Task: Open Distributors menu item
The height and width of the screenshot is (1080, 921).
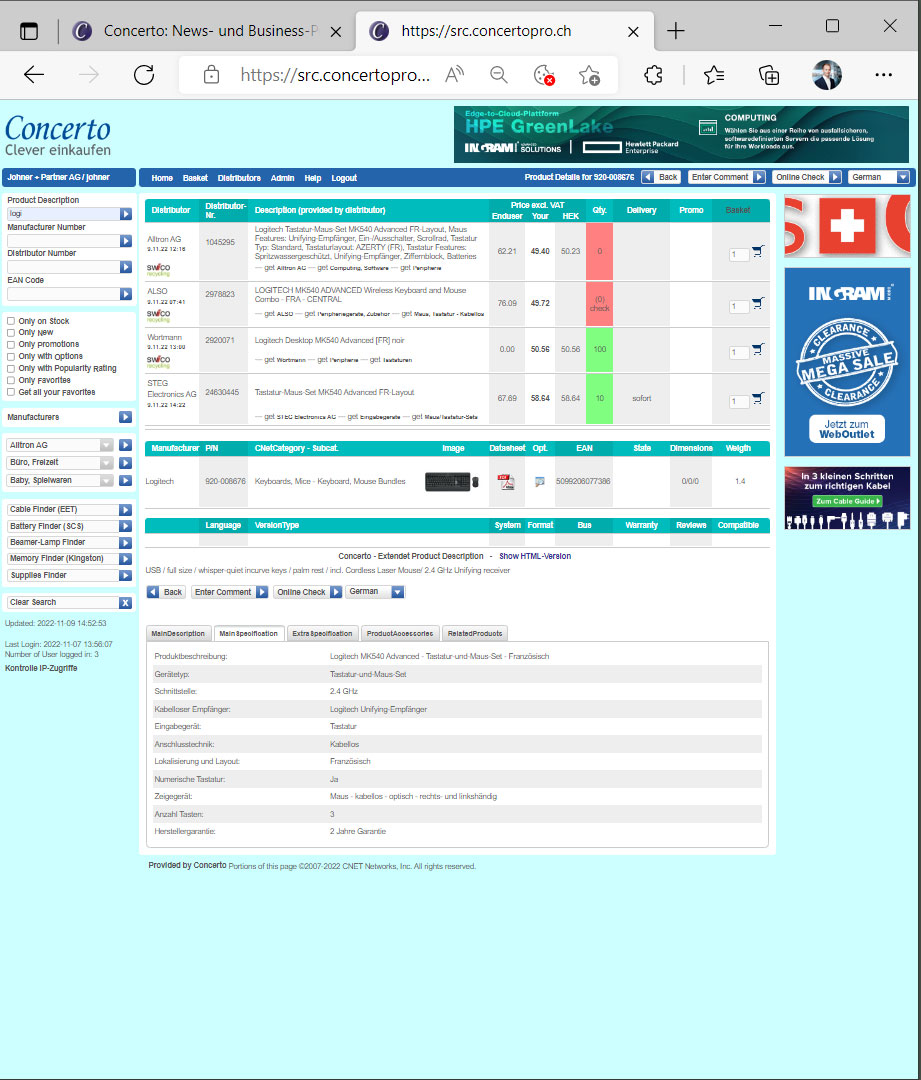Action: tap(239, 178)
